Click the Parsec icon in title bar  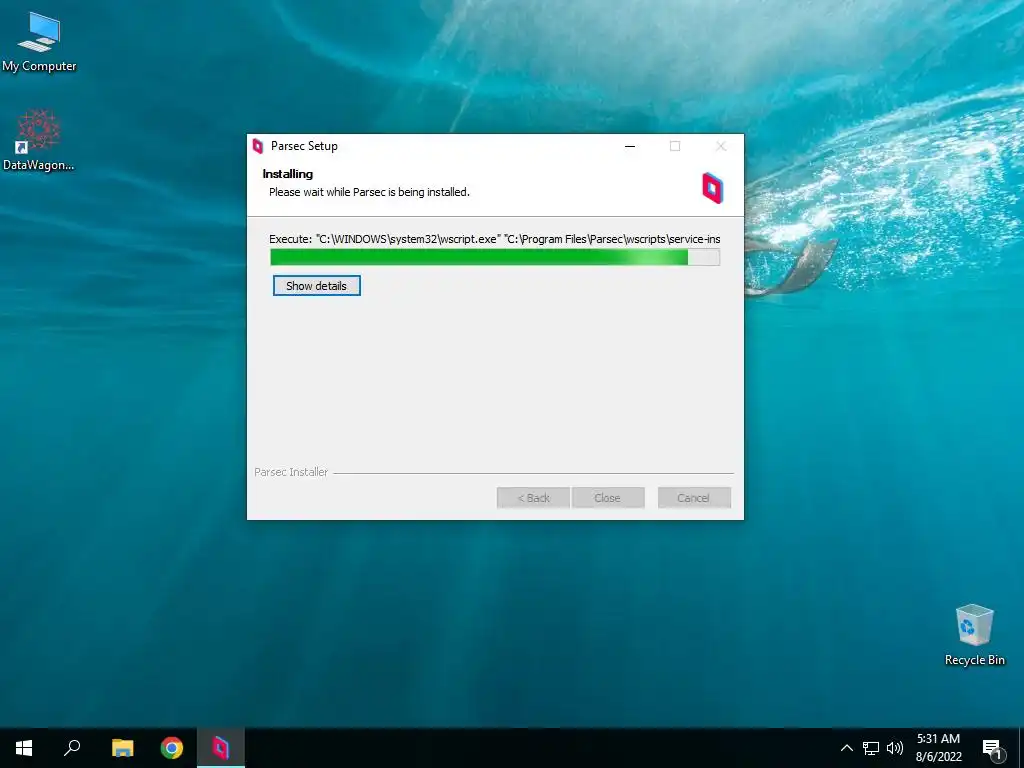(258, 146)
